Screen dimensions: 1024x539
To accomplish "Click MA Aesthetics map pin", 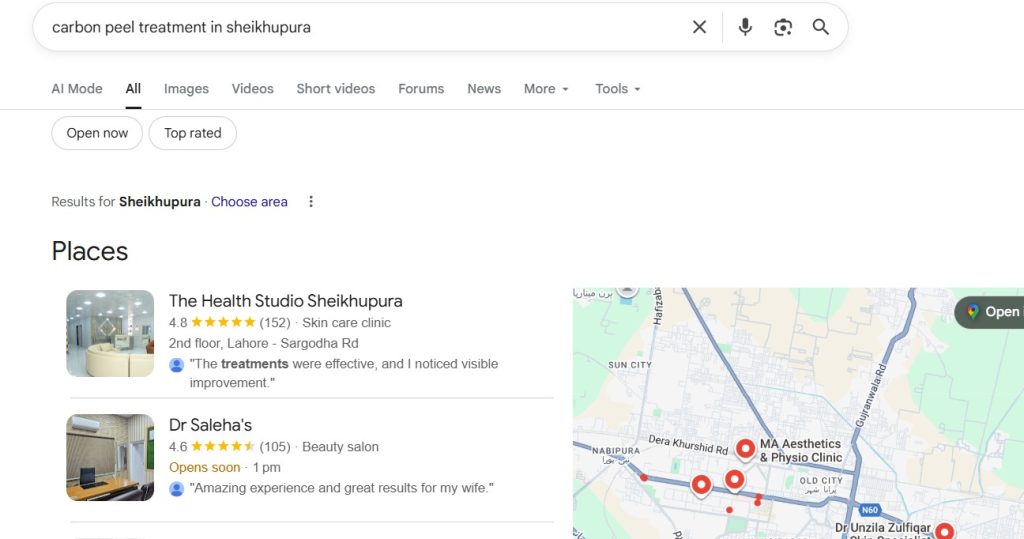I will [745, 449].
